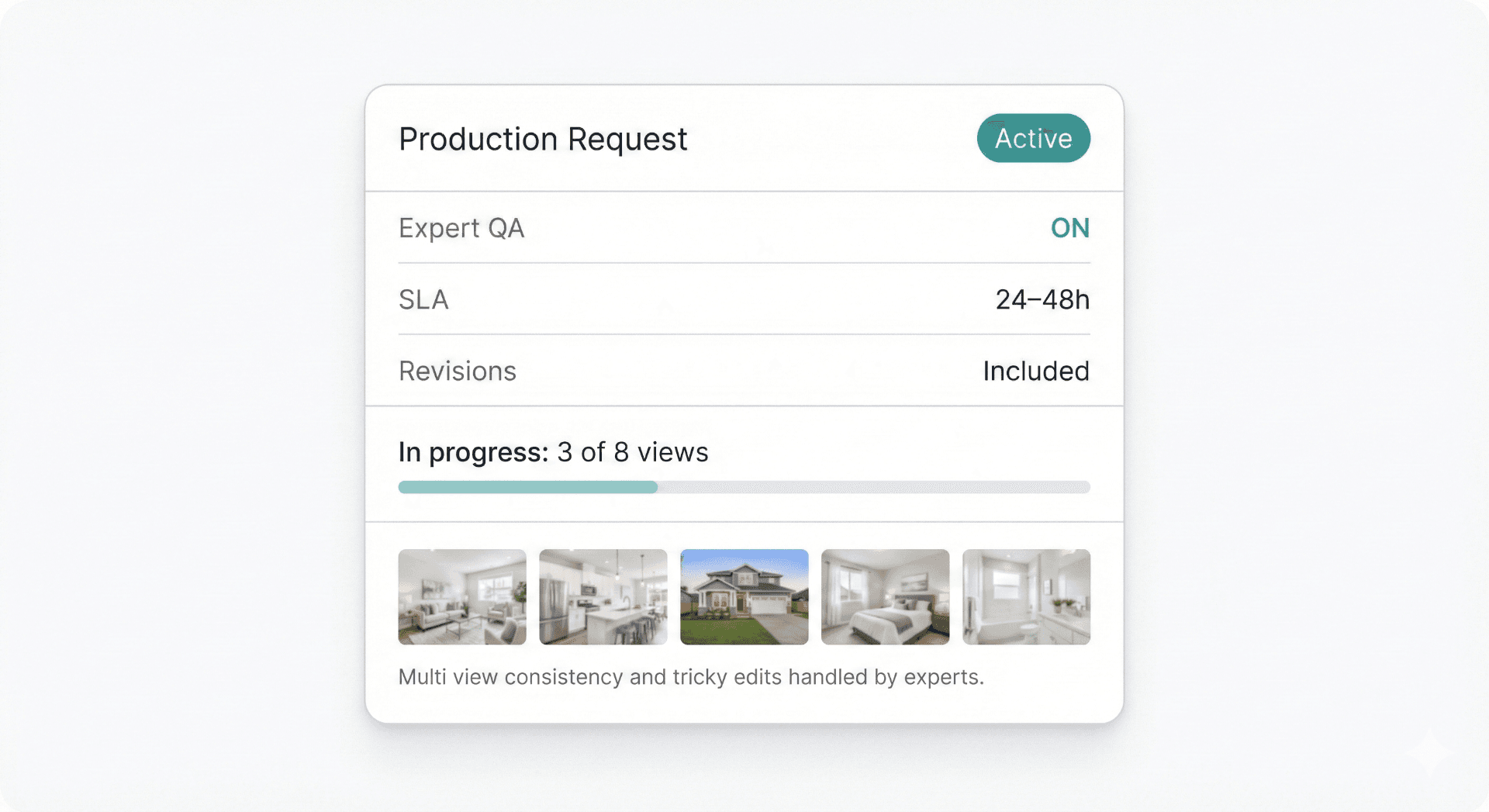
Task: Click the progress bar showing 3 of 8
Action: pos(744,487)
